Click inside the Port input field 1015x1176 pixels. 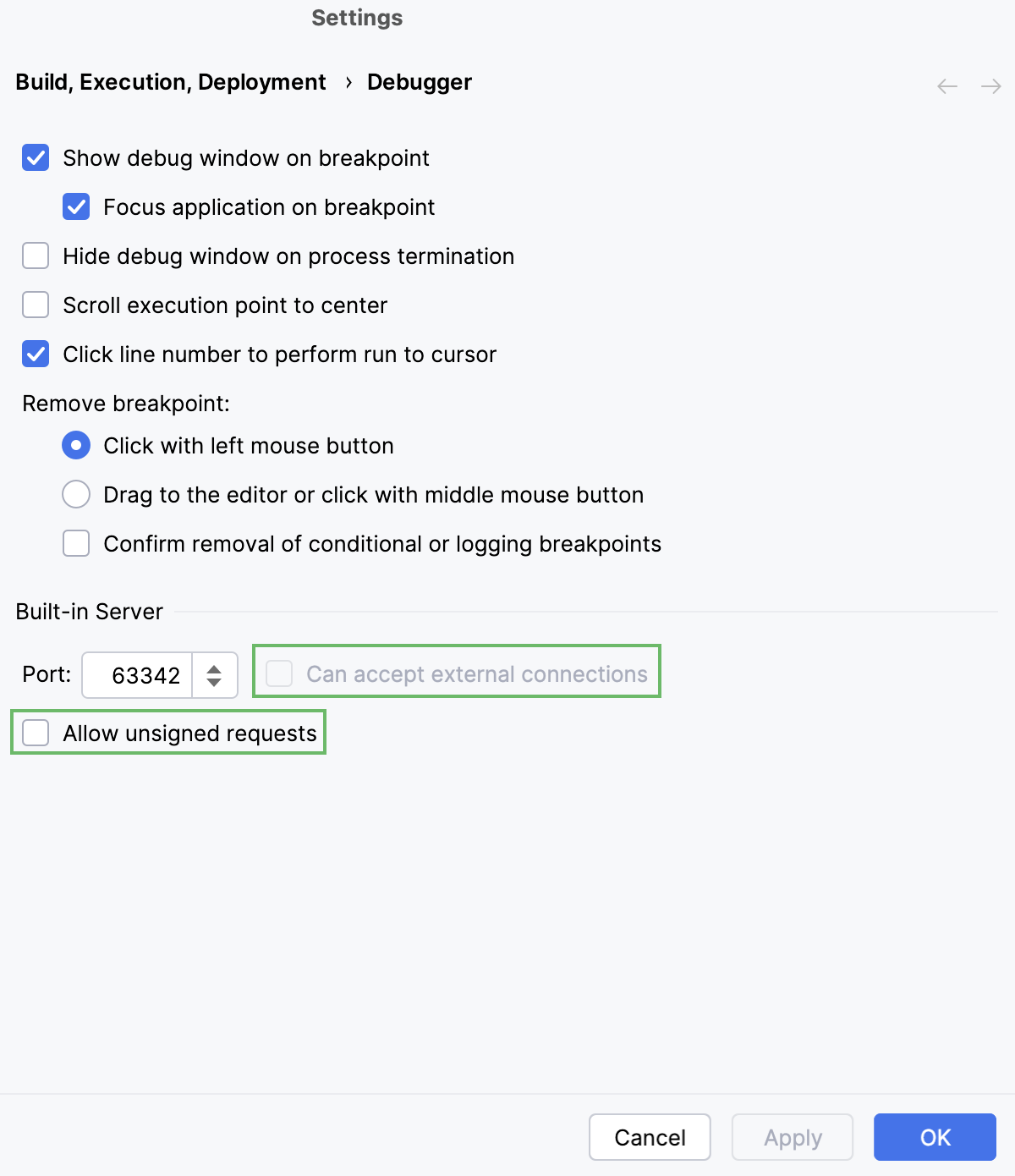[144, 675]
